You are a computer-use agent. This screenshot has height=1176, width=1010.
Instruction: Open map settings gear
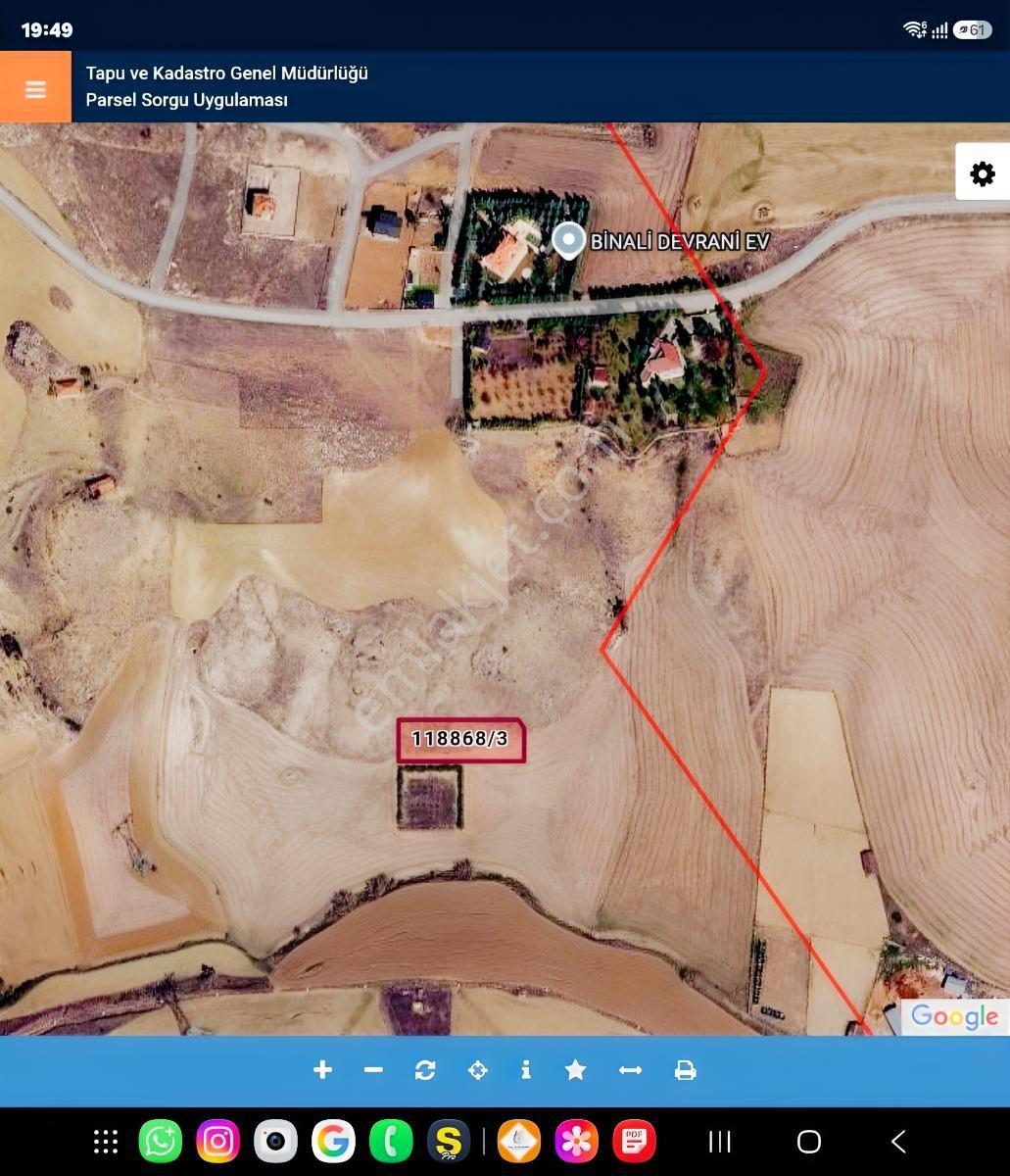983,173
